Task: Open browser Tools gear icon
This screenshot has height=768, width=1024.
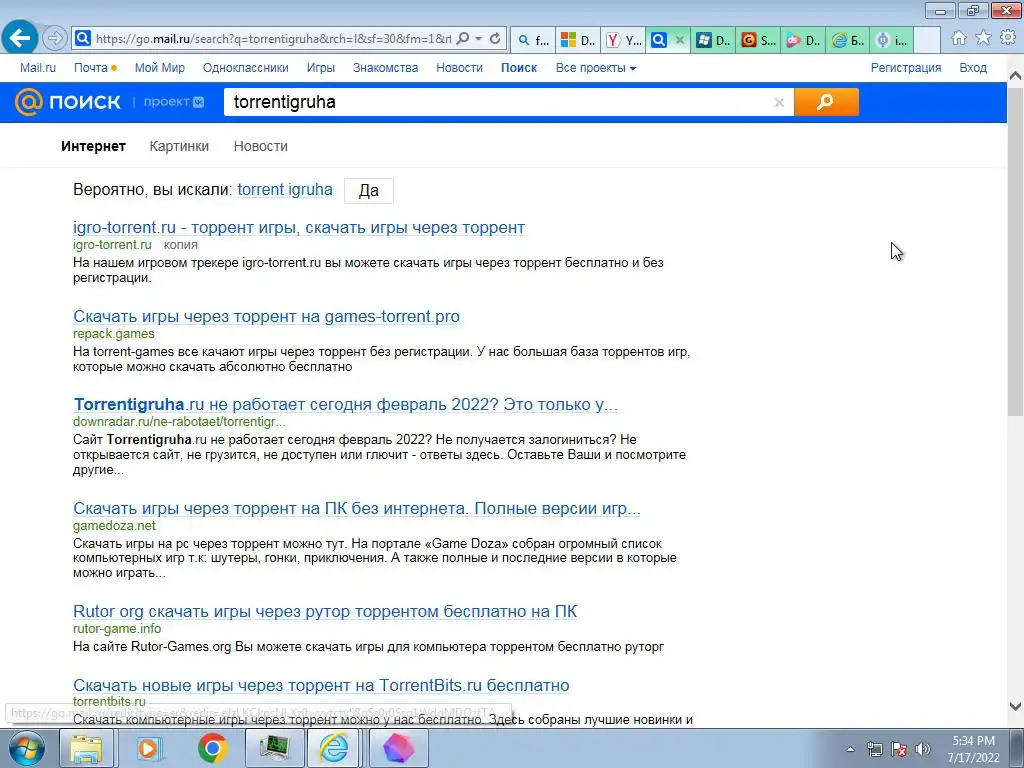Action: coord(1008,39)
